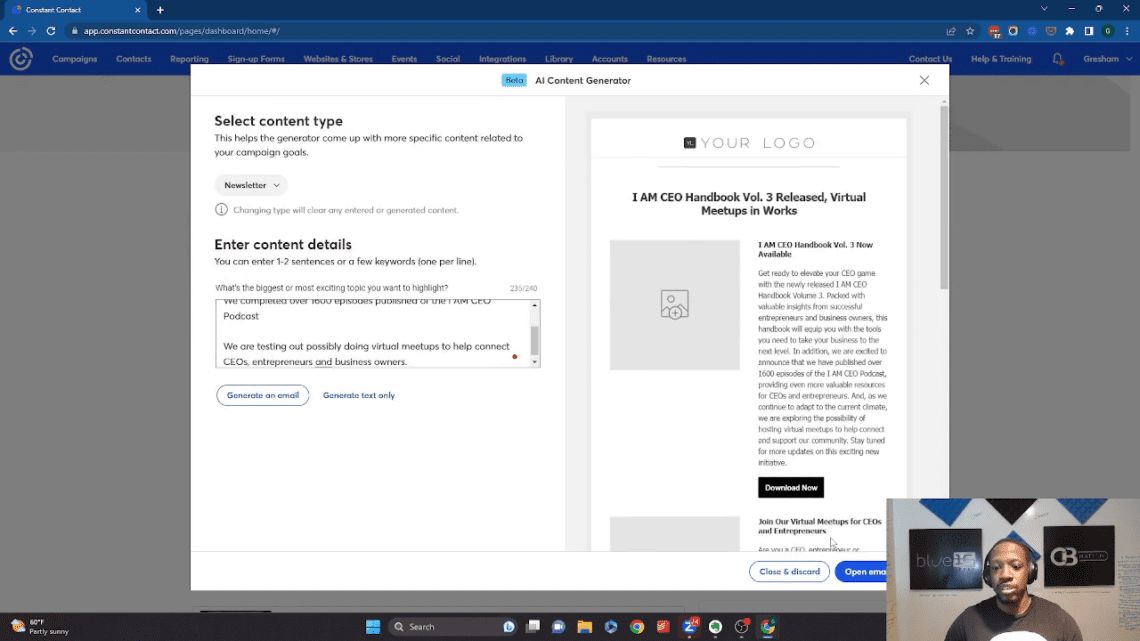Toggle the bookmark star for this page
This screenshot has width=1140, height=641.
click(x=970, y=31)
